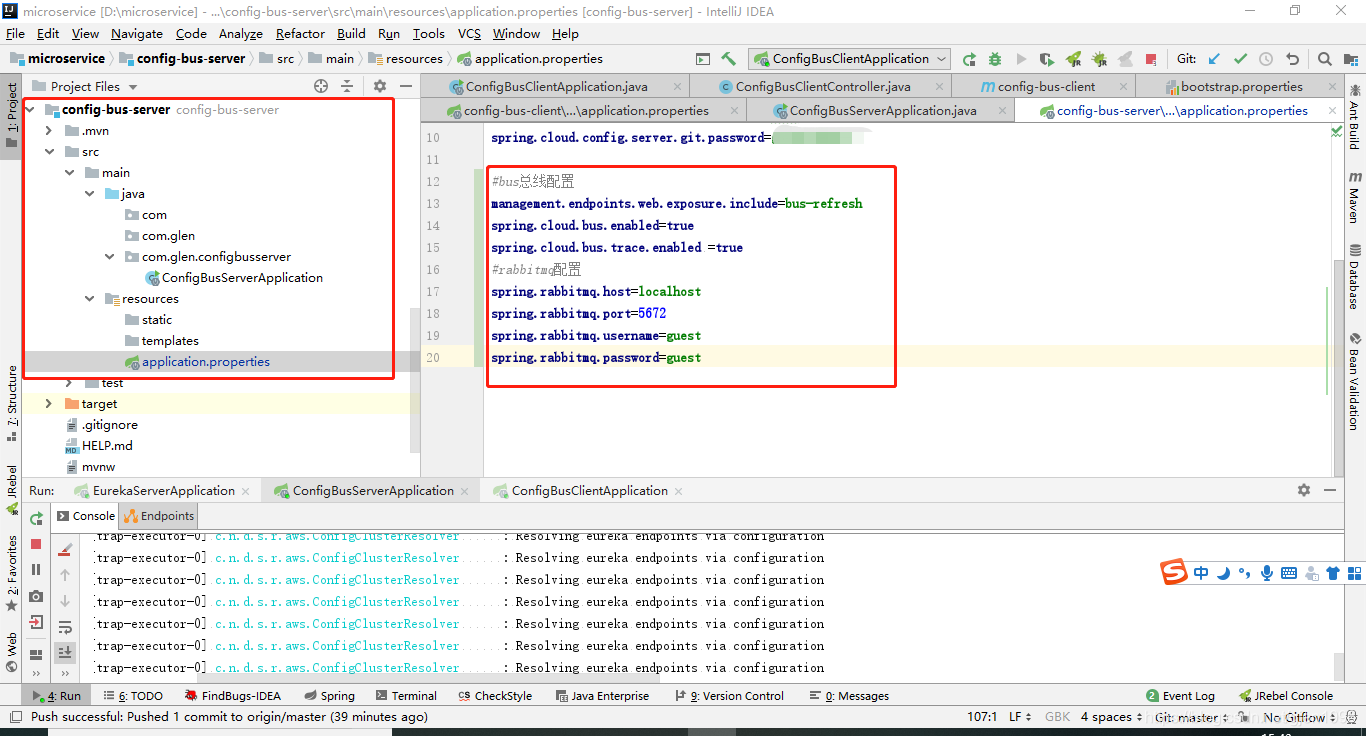Open the FindBugs-IDEA tool window
The image size is (1366, 736).
click(x=233, y=696)
